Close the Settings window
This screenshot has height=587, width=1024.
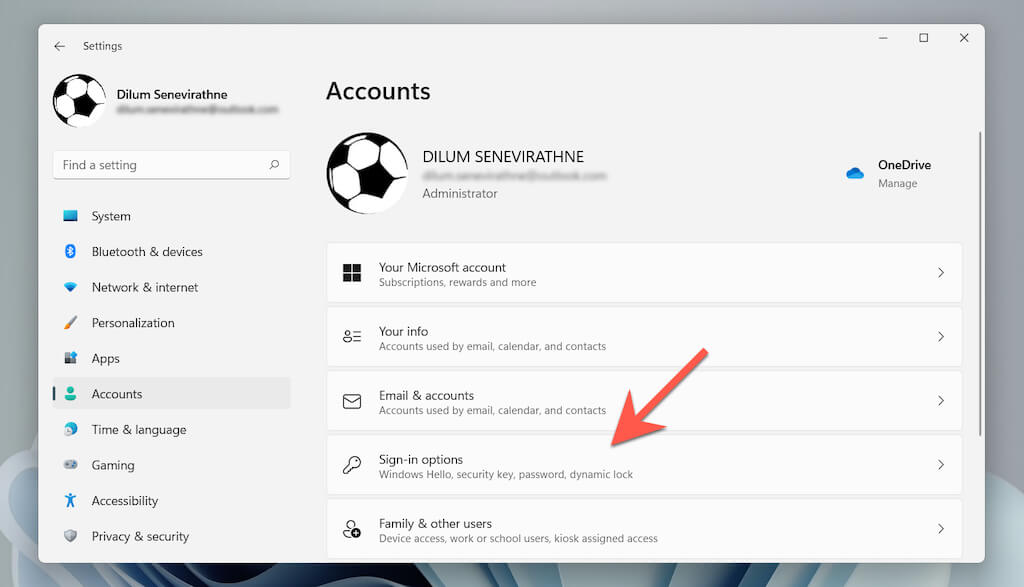pyautogui.click(x=964, y=38)
